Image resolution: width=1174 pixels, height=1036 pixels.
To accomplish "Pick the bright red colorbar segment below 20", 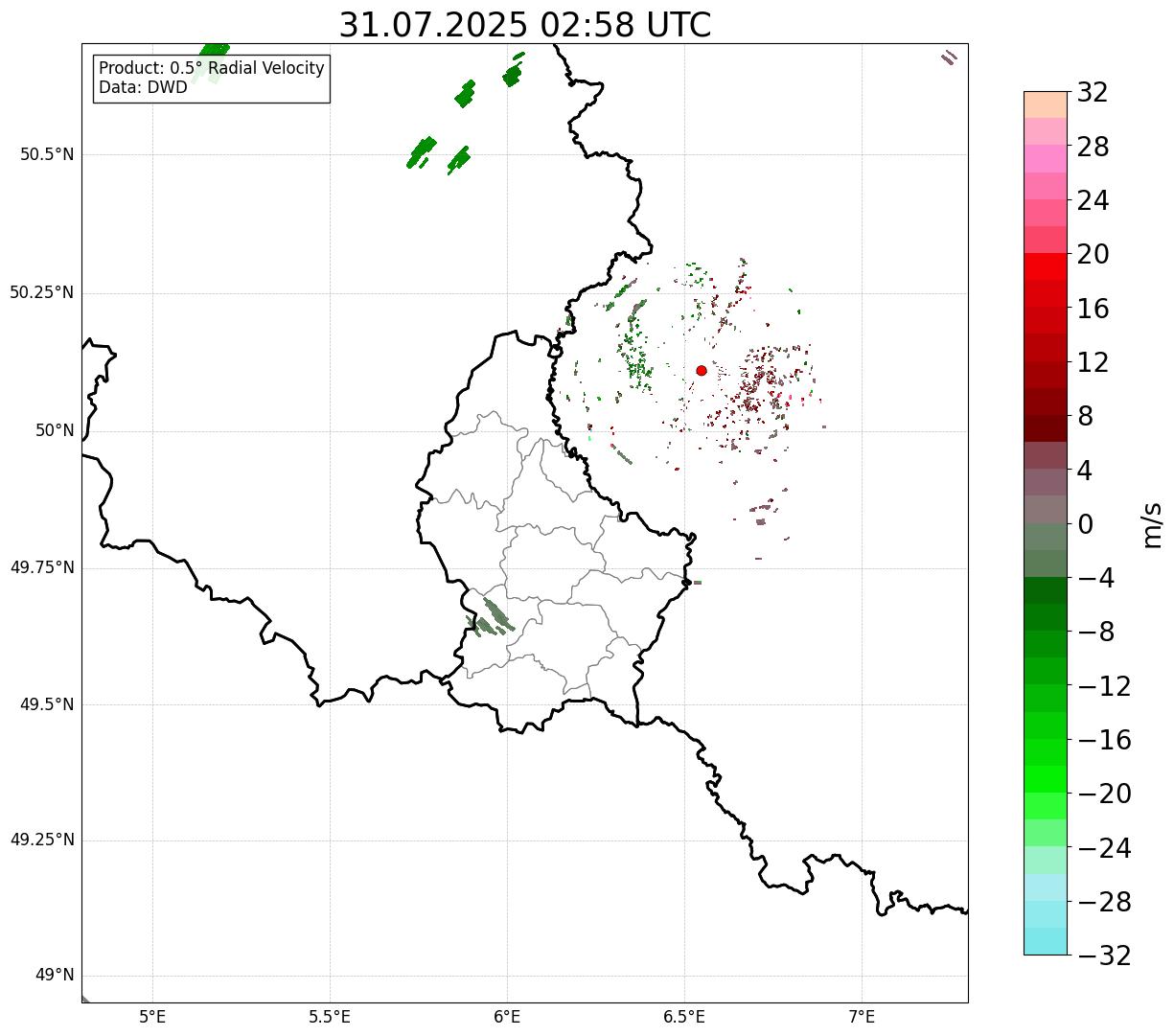I will click(x=1045, y=266).
